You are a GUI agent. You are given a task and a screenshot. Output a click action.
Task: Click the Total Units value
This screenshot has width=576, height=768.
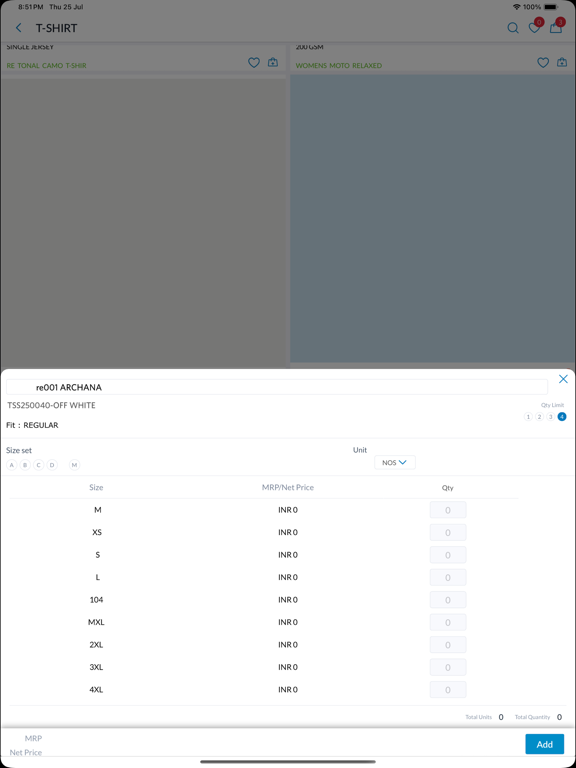click(501, 717)
